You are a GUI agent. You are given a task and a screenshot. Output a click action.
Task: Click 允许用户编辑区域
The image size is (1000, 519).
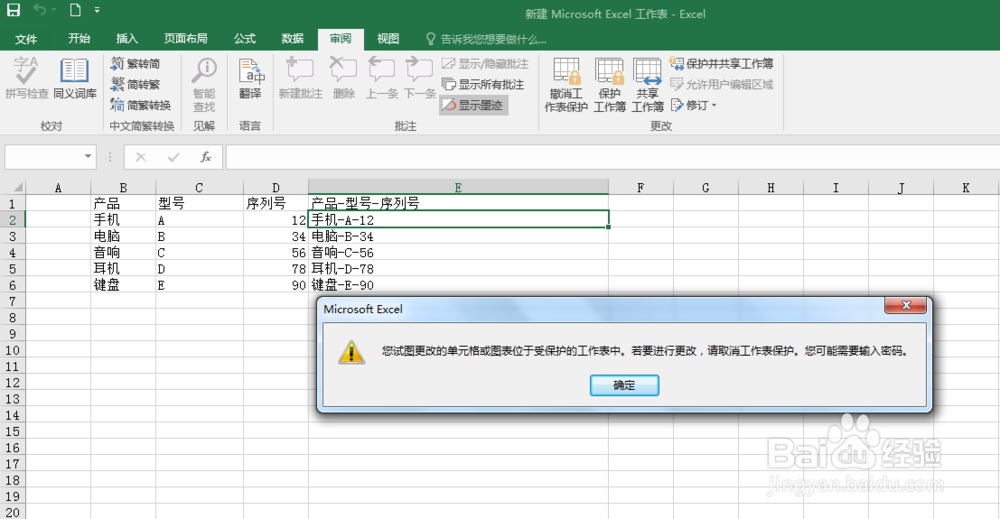click(722, 84)
